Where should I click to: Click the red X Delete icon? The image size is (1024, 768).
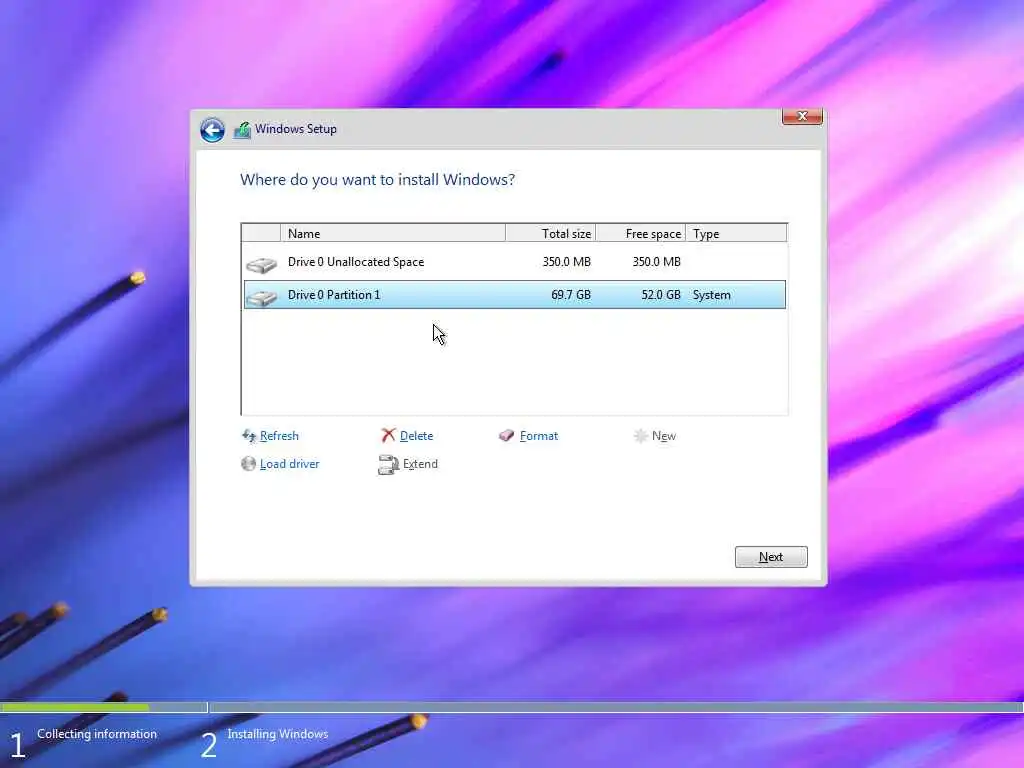tap(388, 435)
